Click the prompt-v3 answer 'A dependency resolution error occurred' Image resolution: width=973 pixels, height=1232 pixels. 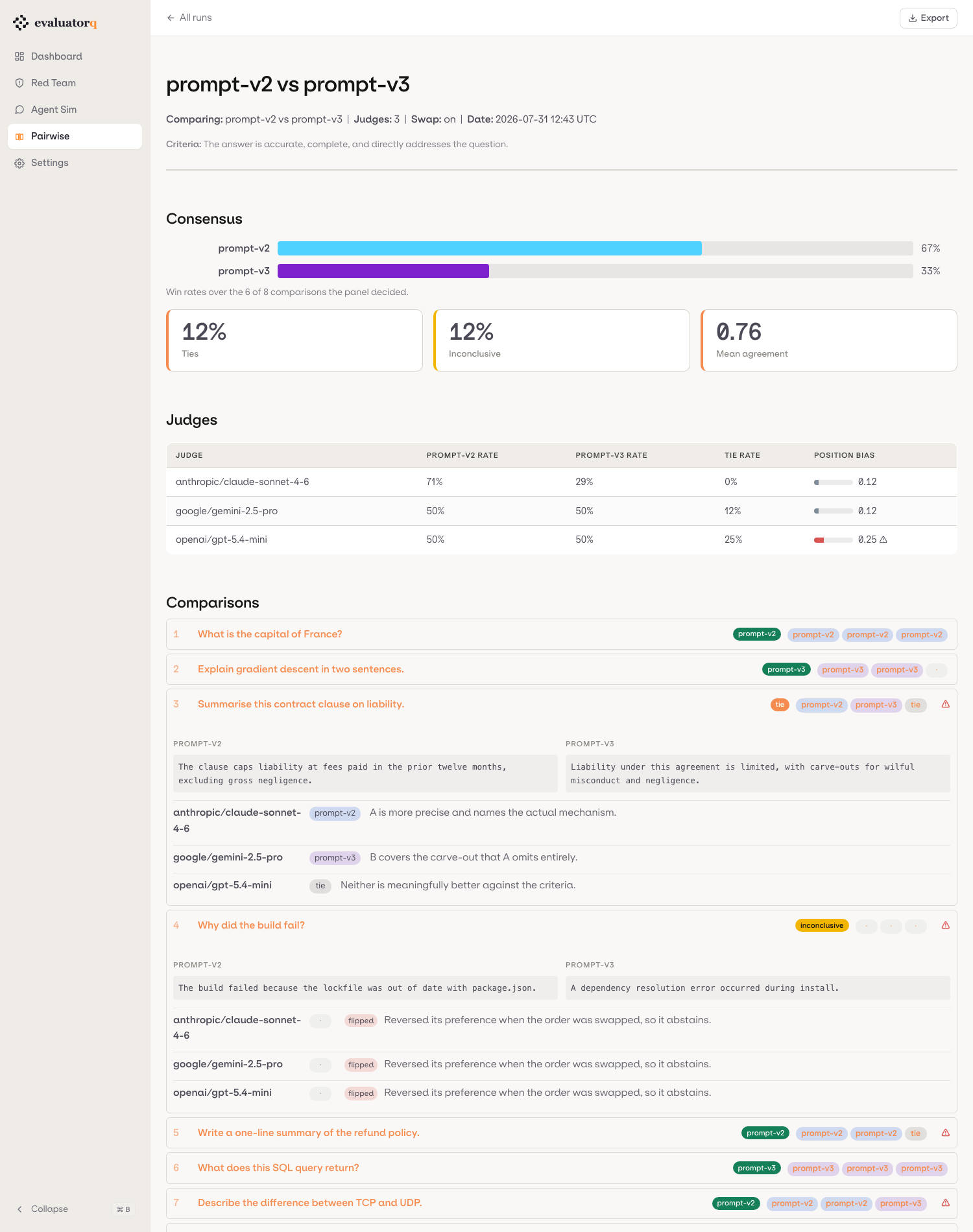(758, 988)
